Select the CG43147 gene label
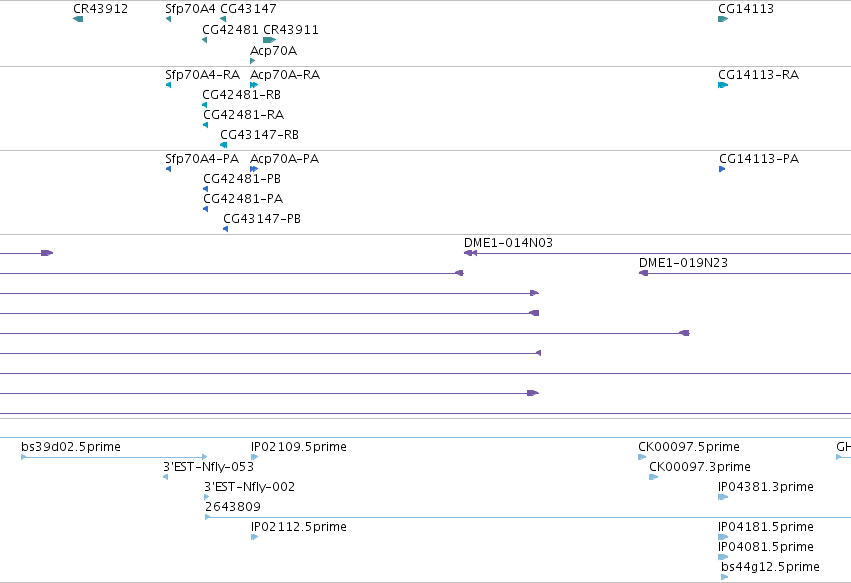Viewport: 851px width, 583px height. click(x=248, y=9)
